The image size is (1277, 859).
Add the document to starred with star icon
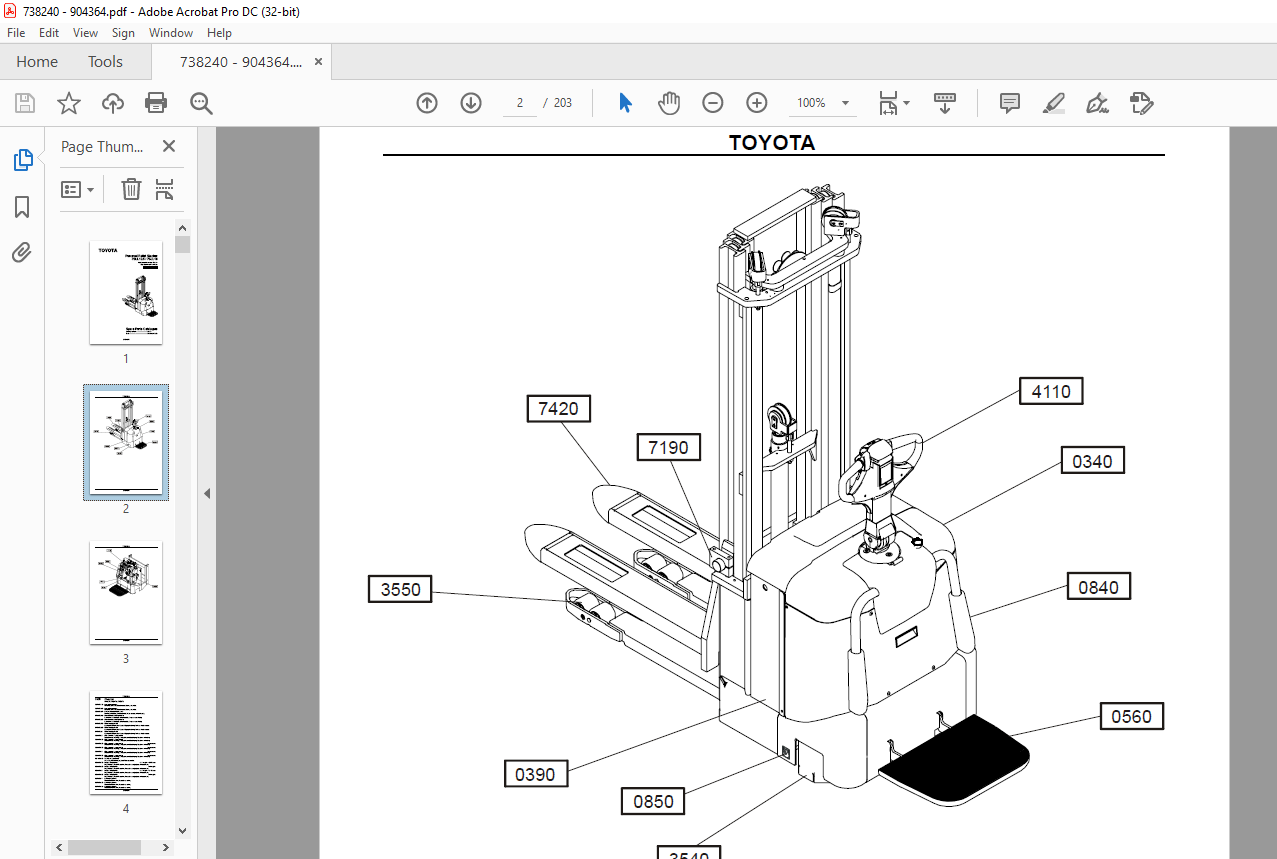pos(69,103)
